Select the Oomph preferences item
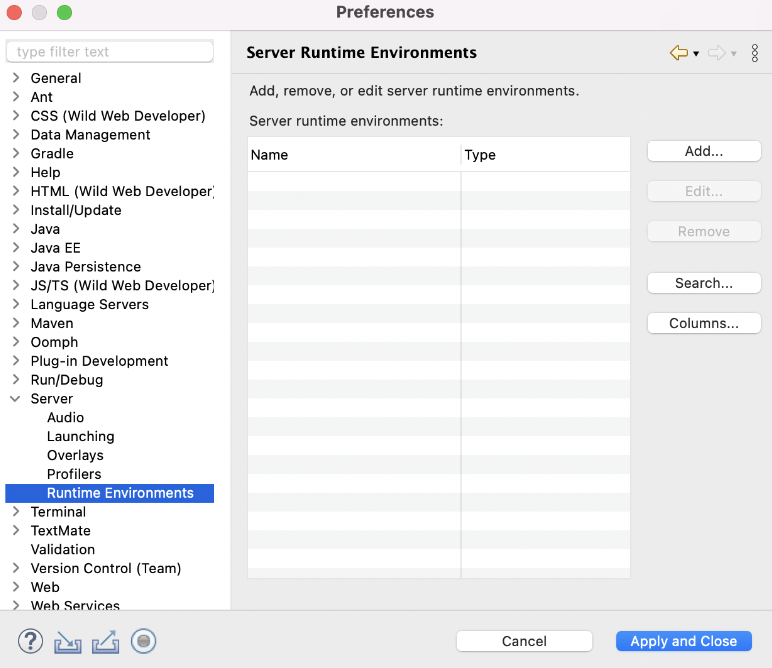This screenshot has width=772, height=668. (54, 342)
